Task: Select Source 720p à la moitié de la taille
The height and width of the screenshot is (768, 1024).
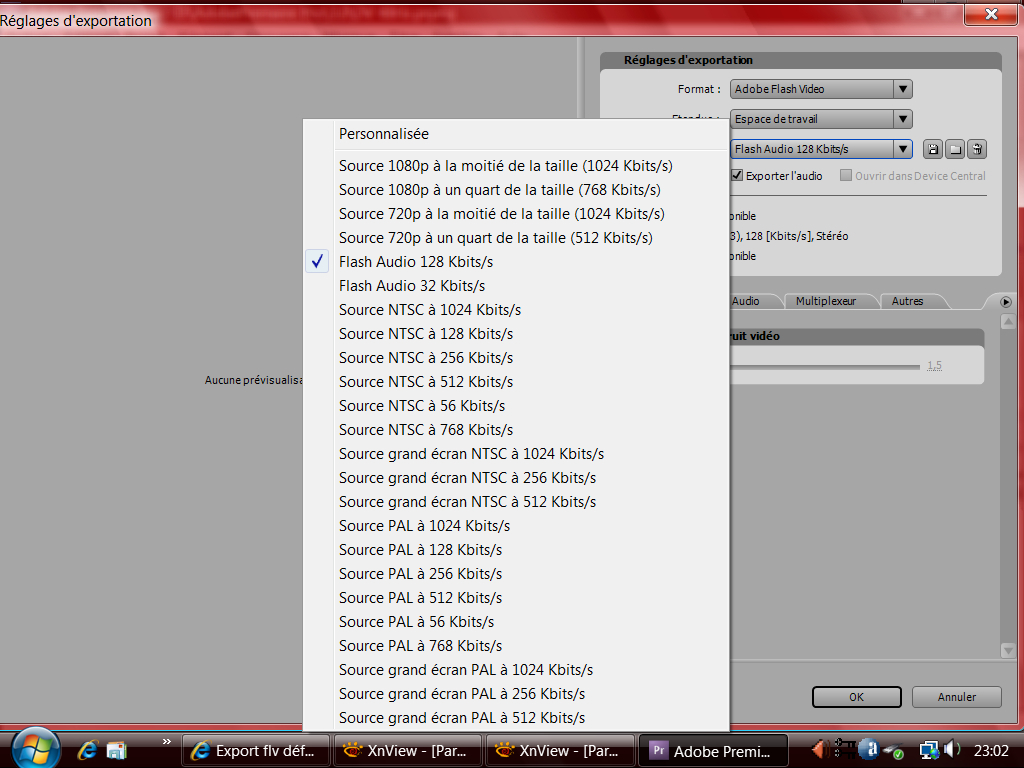Action: [x=516, y=214]
